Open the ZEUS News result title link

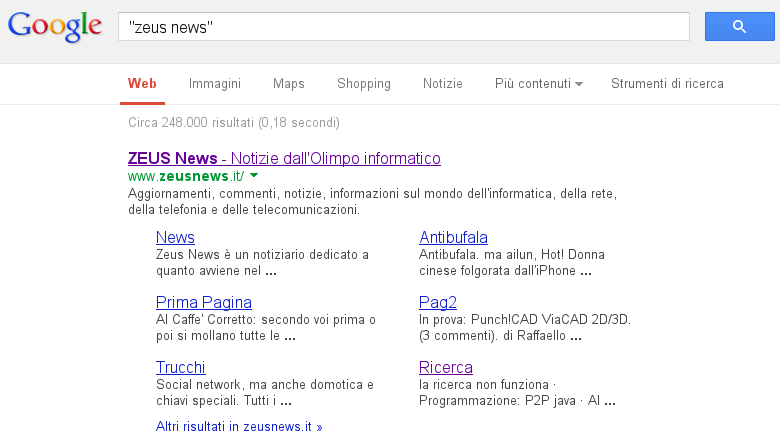pos(284,158)
